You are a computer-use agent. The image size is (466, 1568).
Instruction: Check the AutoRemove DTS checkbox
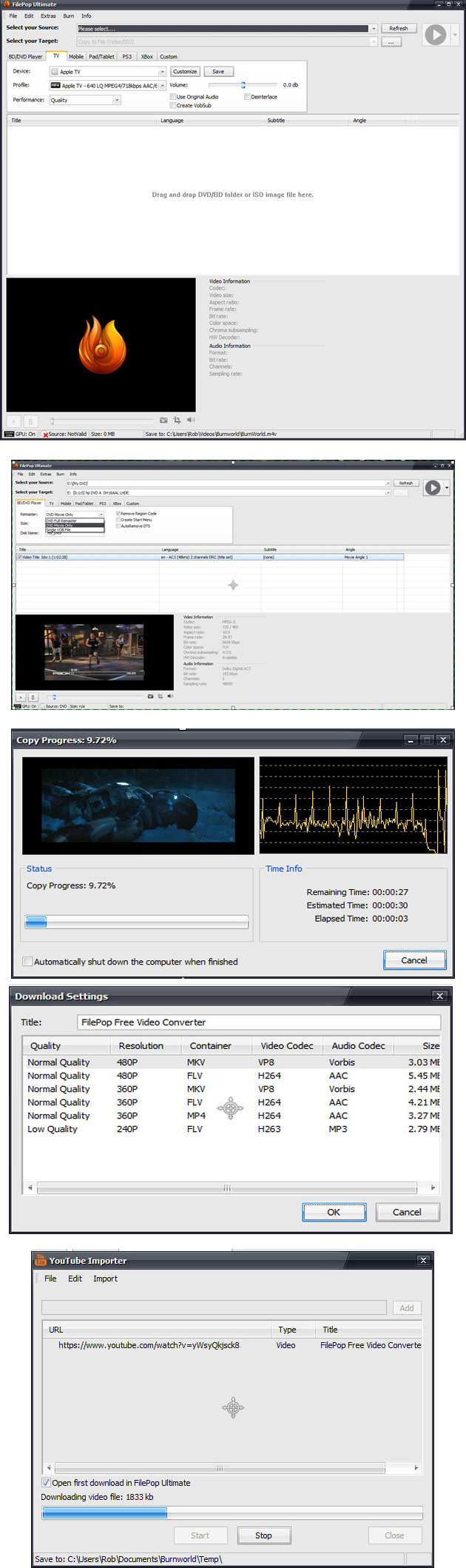click(118, 526)
